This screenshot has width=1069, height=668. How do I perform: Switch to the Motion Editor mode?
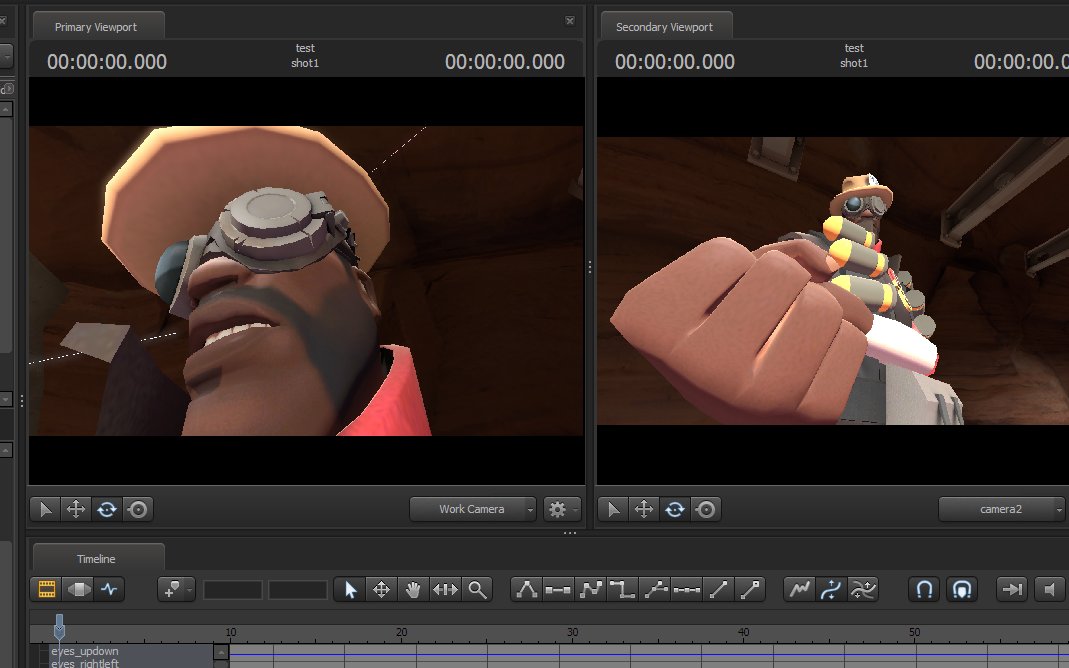point(78,590)
